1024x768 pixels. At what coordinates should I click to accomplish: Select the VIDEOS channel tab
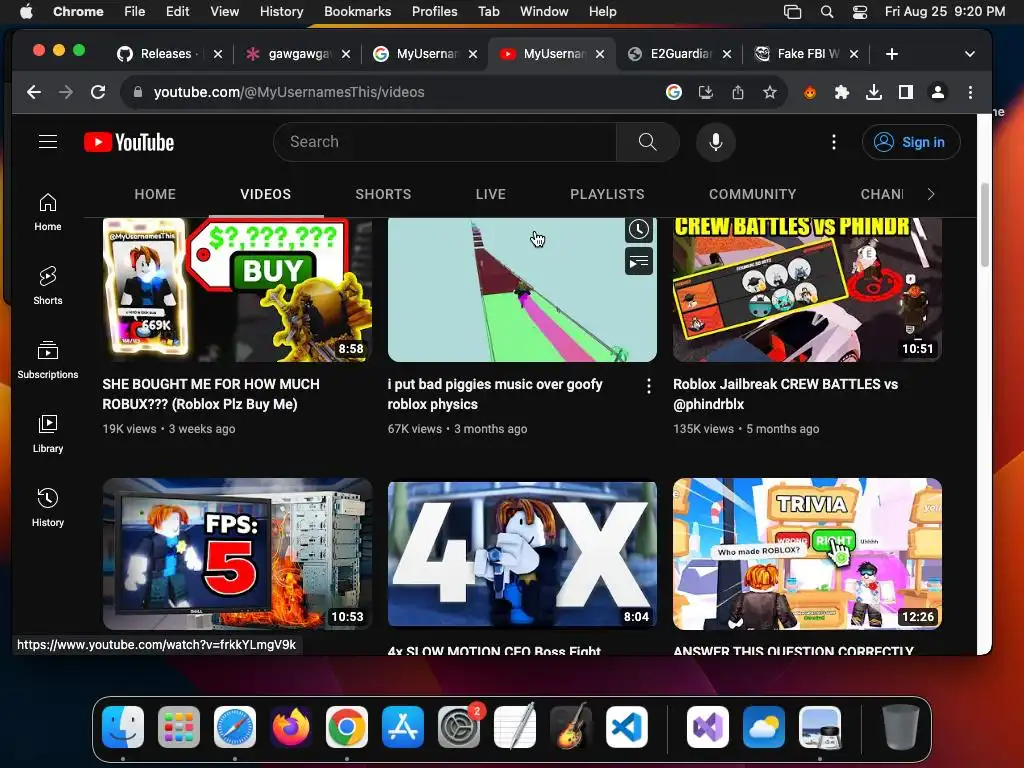[265, 194]
